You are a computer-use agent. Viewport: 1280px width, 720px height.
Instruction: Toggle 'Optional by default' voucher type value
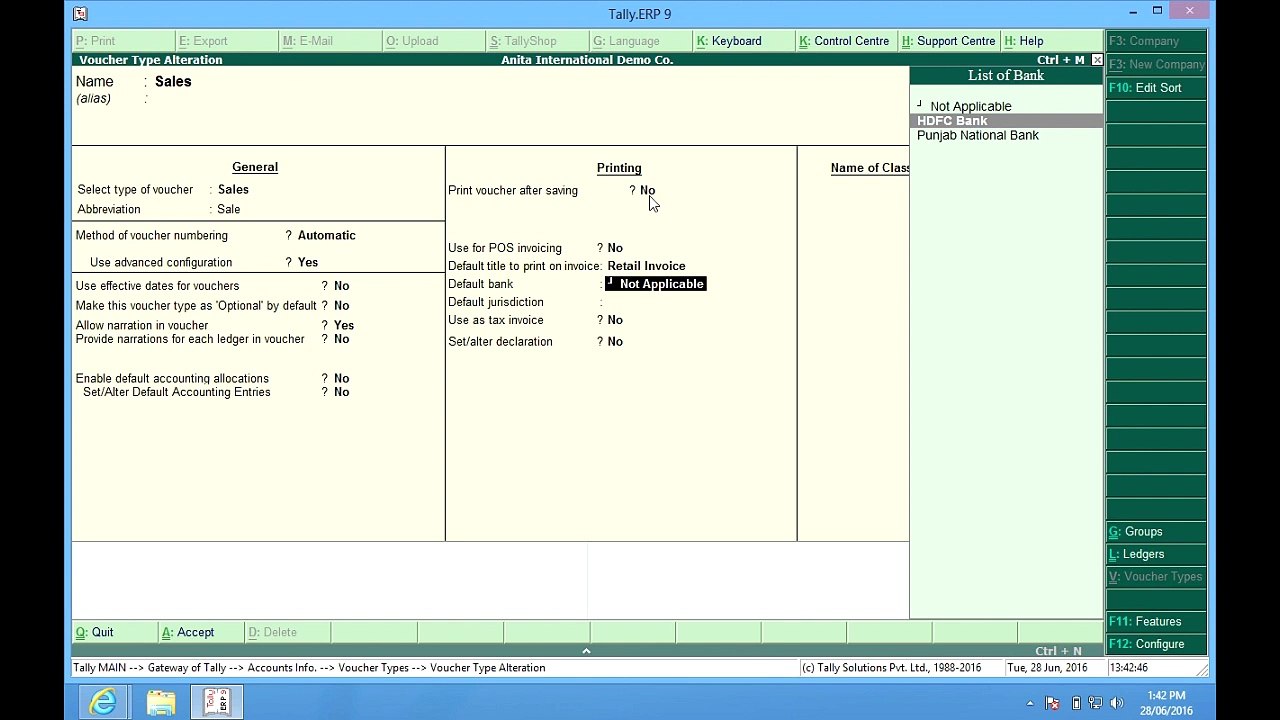coord(341,306)
